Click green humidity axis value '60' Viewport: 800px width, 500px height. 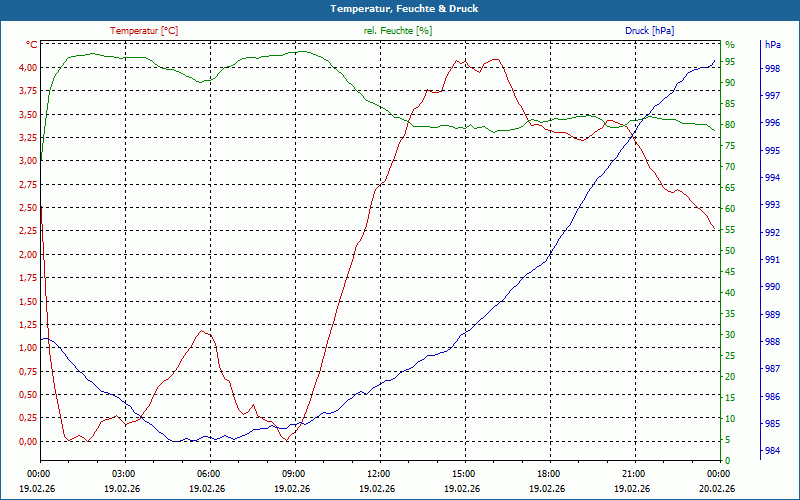(730, 209)
